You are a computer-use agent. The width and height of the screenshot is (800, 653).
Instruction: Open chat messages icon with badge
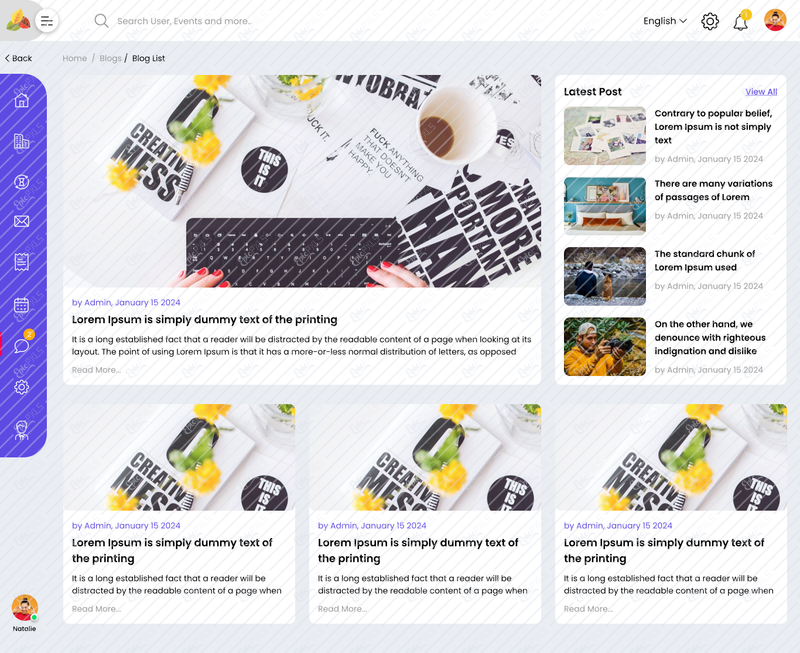(22, 344)
